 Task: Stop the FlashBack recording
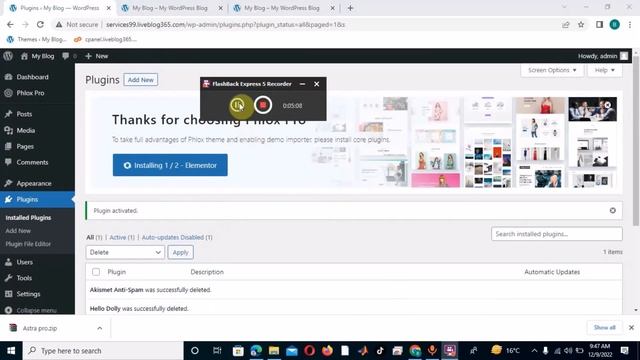(263, 105)
